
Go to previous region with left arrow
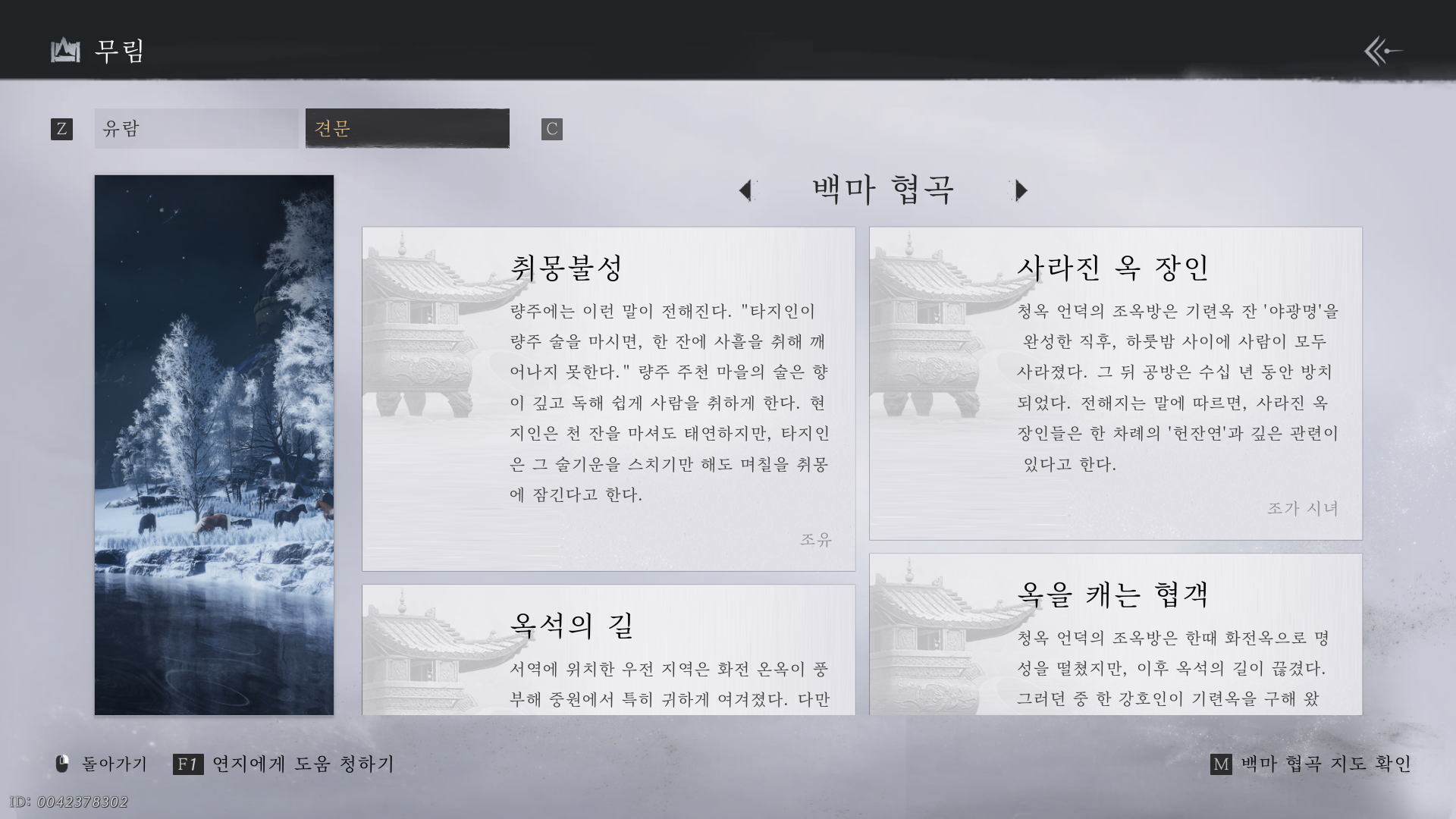pyautogui.click(x=745, y=190)
